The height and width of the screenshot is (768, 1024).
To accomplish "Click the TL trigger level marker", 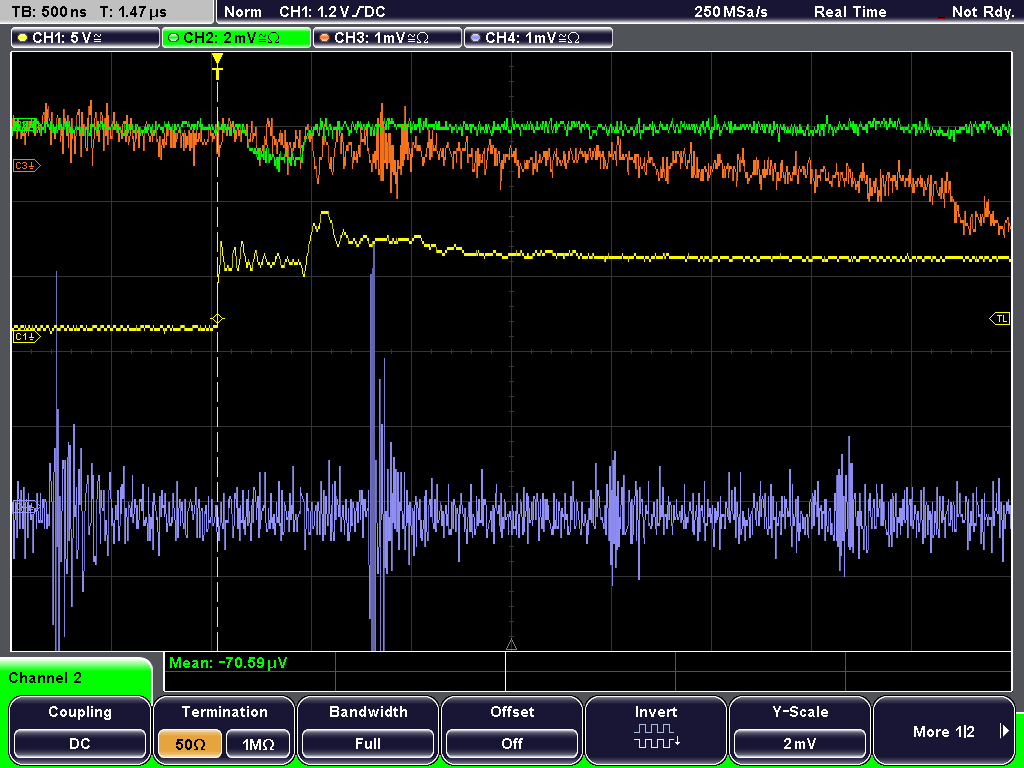I will click(1000, 319).
